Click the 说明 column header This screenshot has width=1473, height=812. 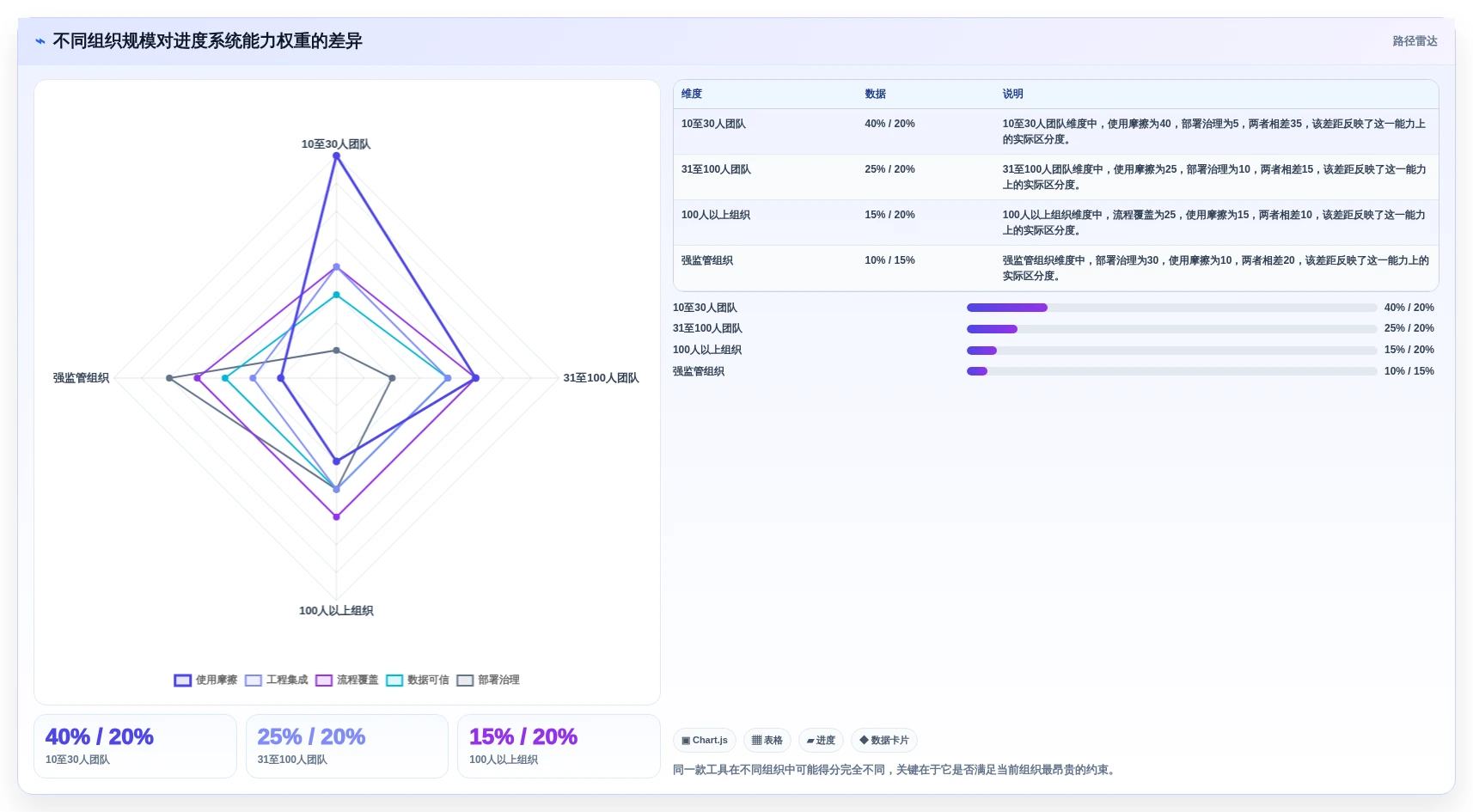click(x=1012, y=94)
